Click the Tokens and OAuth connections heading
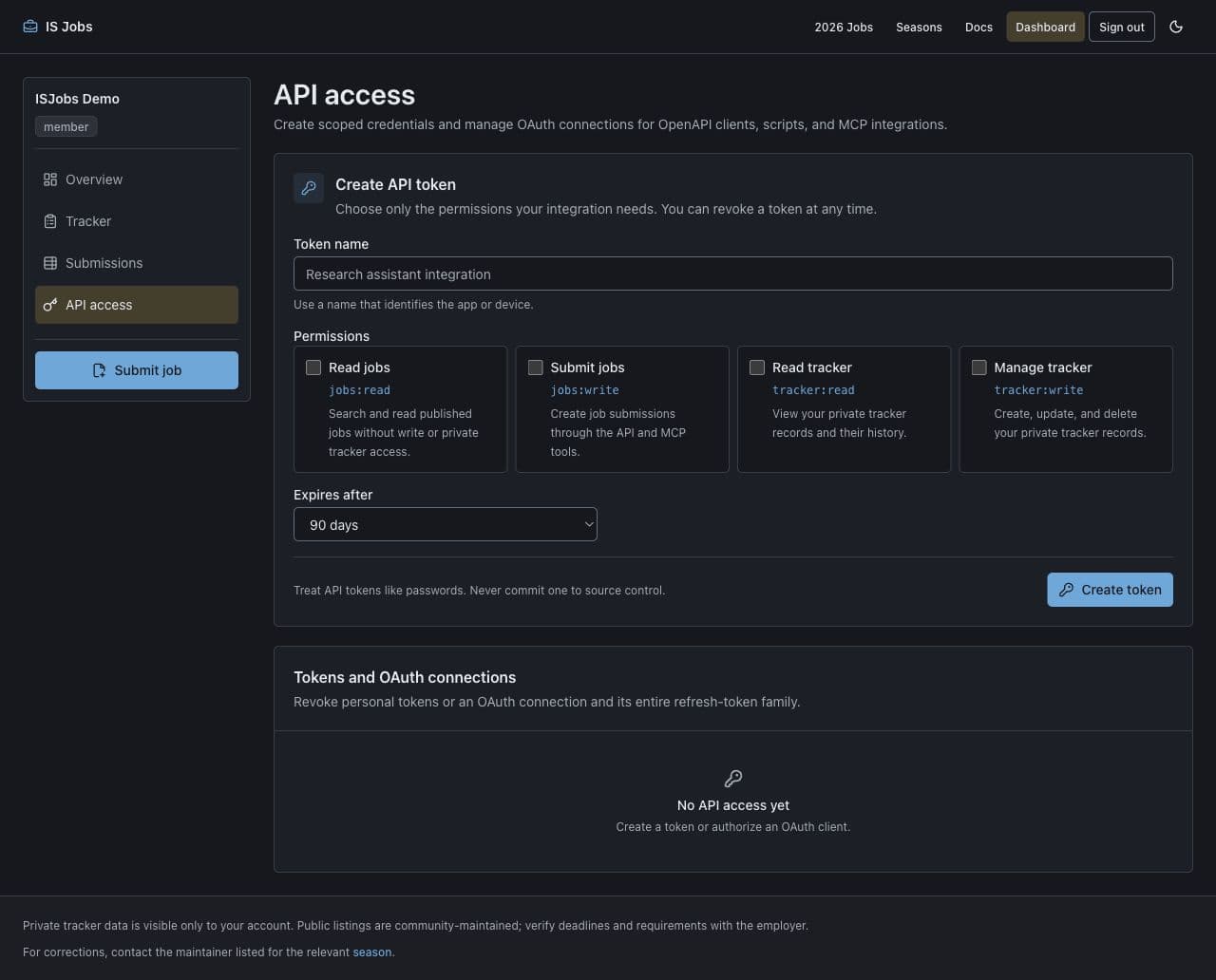This screenshot has height=980, width=1216. point(405,677)
